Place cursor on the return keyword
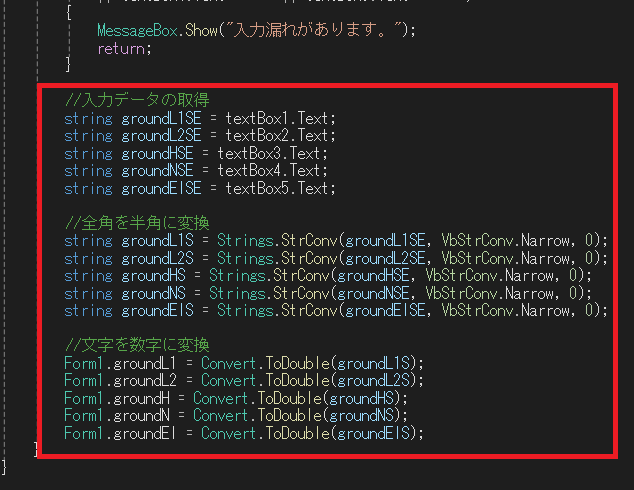Viewport: 634px width, 490px height. coord(121,48)
